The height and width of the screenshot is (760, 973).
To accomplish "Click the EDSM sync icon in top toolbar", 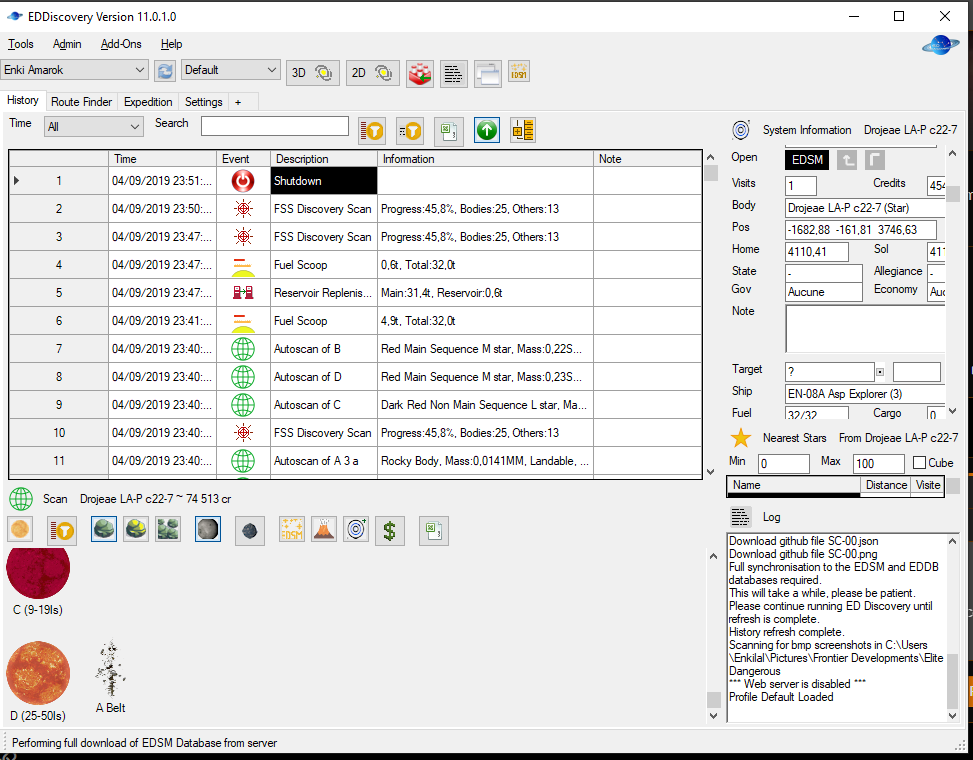I will point(519,71).
